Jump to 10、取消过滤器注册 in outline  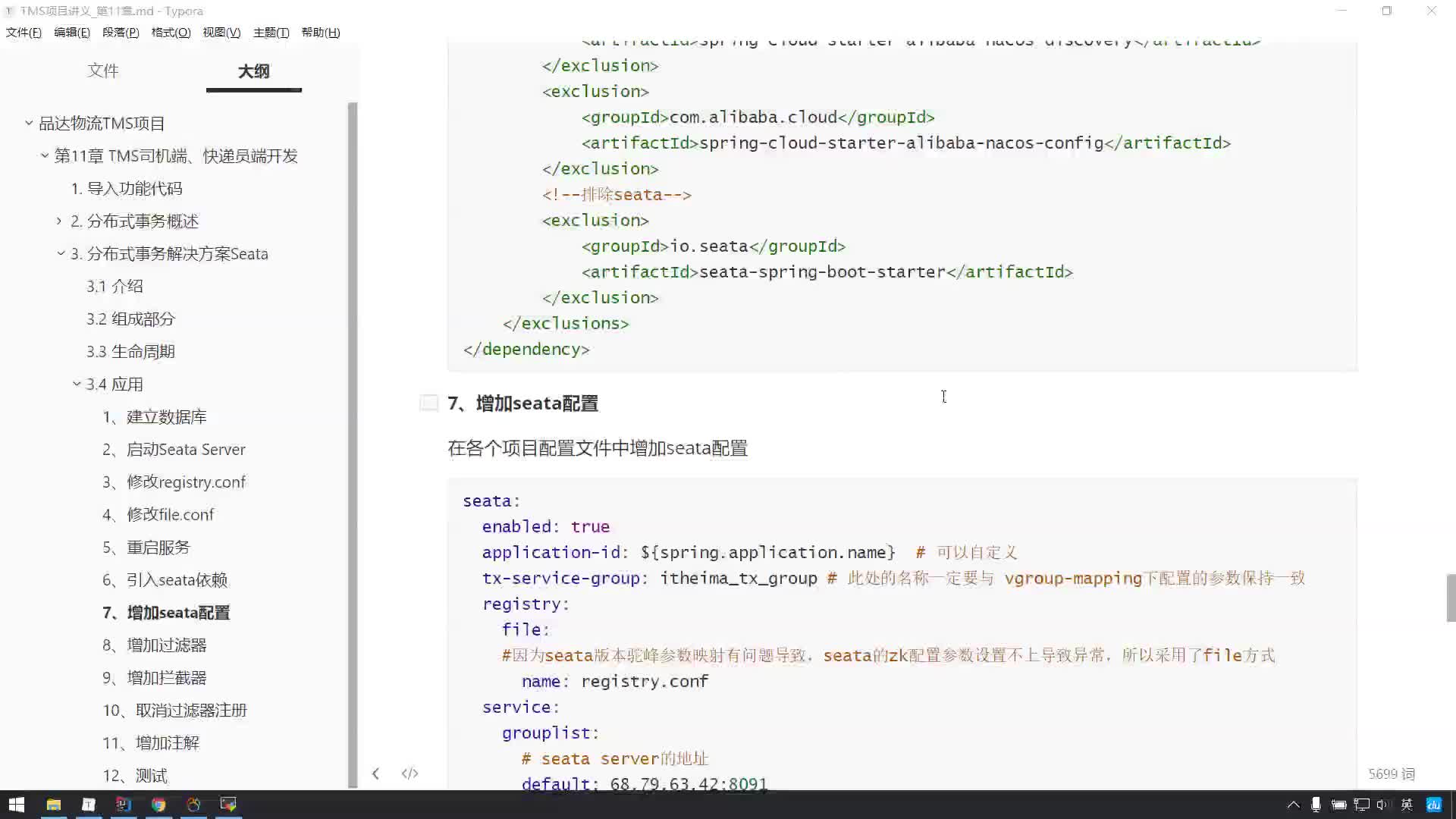click(x=175, y=710)
